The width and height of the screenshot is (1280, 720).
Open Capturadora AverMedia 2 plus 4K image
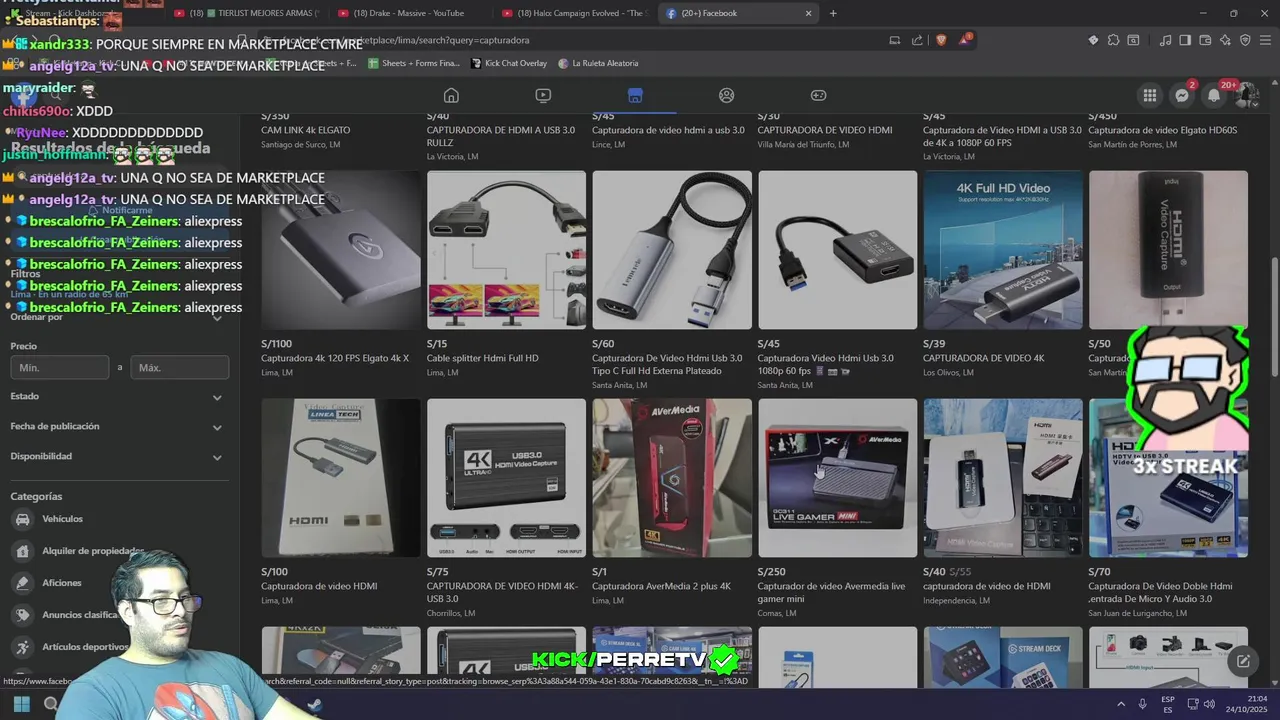tap(672, 478)
